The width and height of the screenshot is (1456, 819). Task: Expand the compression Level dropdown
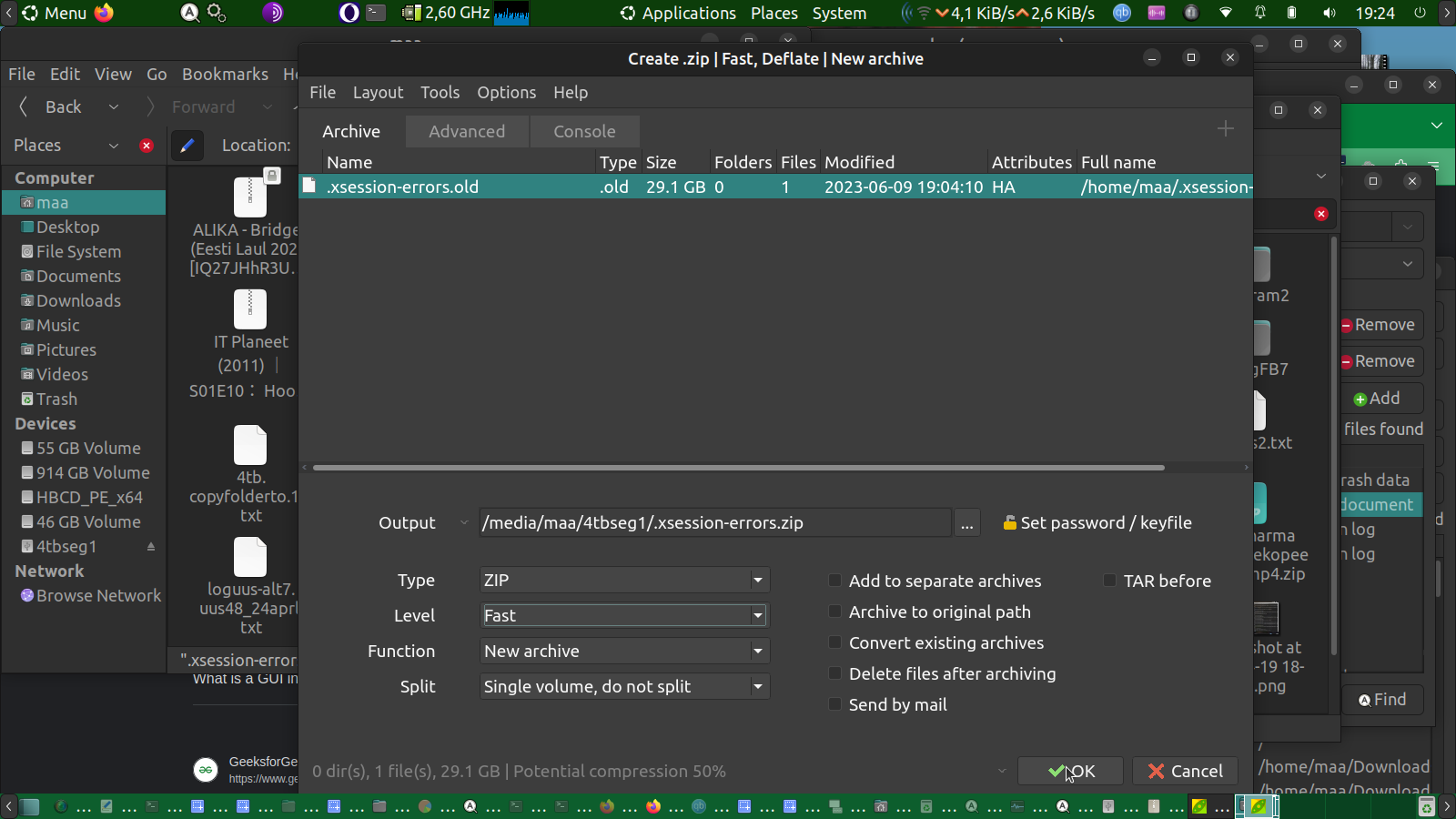click(x=757, y=616)
